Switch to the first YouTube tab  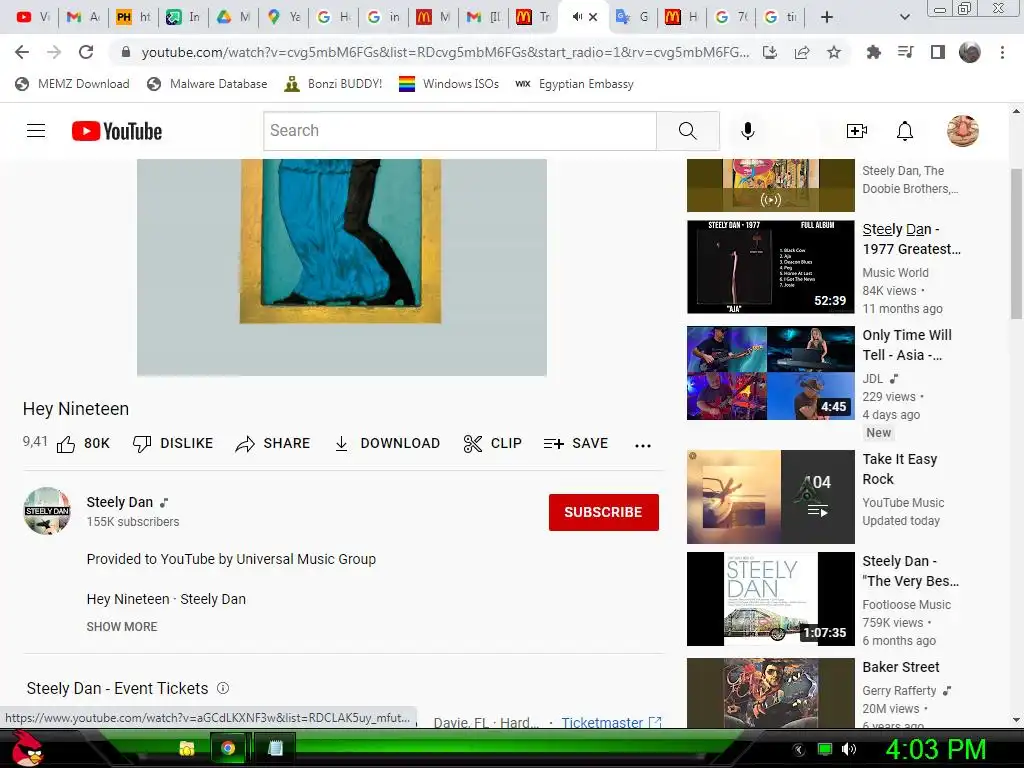tap(33, 17)
